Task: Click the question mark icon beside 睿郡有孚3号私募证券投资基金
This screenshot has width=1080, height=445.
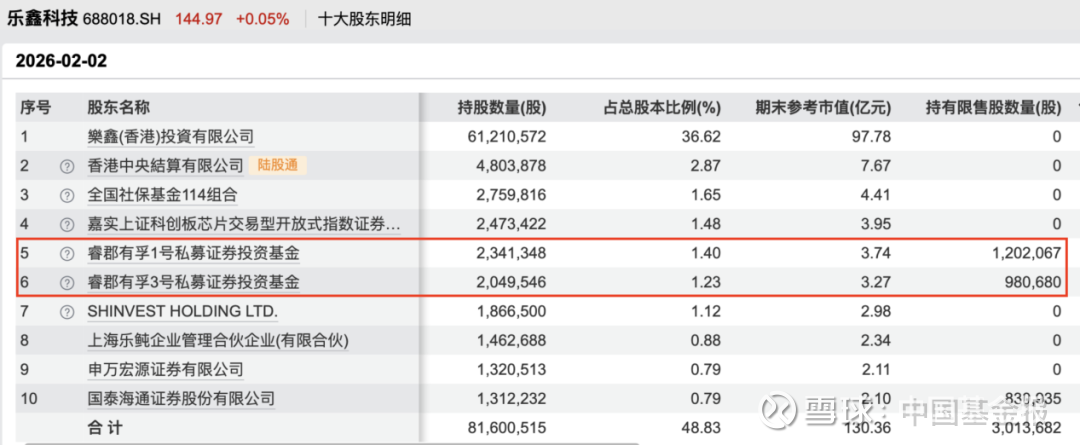Action: (67, 283)
